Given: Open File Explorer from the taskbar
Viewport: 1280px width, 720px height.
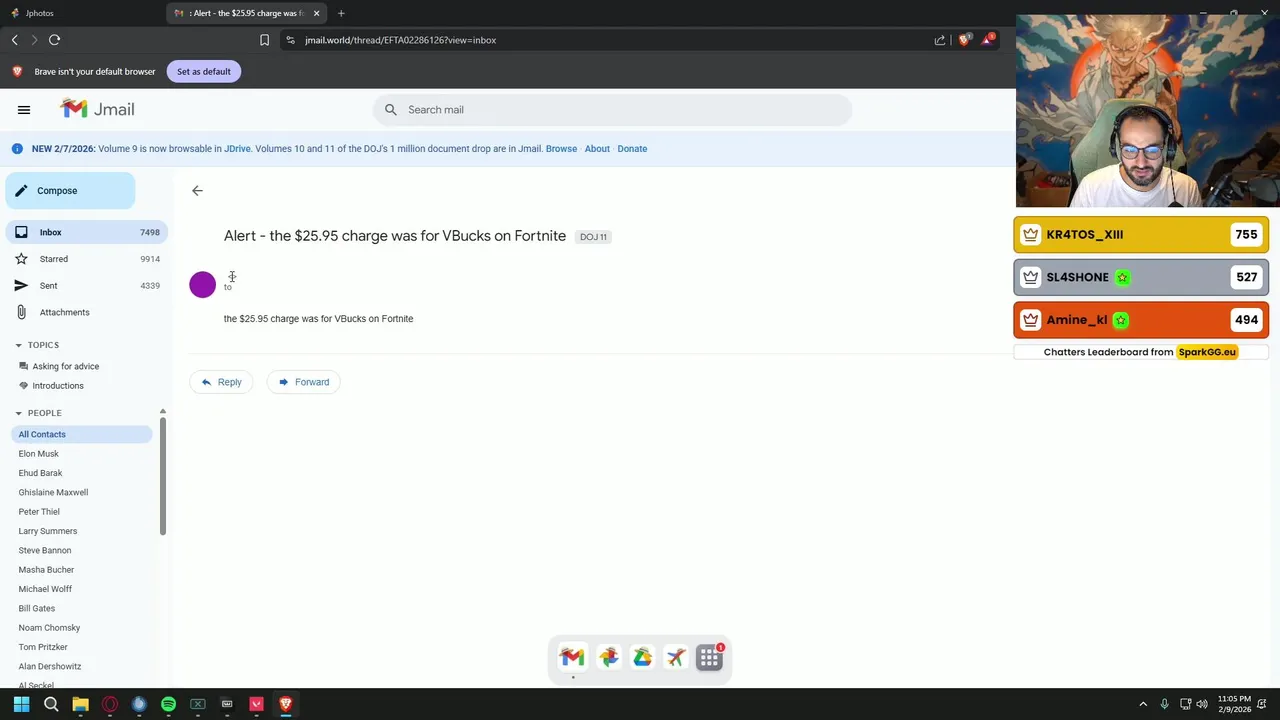Looking at the screenshot, I should (x=80, y=704).
